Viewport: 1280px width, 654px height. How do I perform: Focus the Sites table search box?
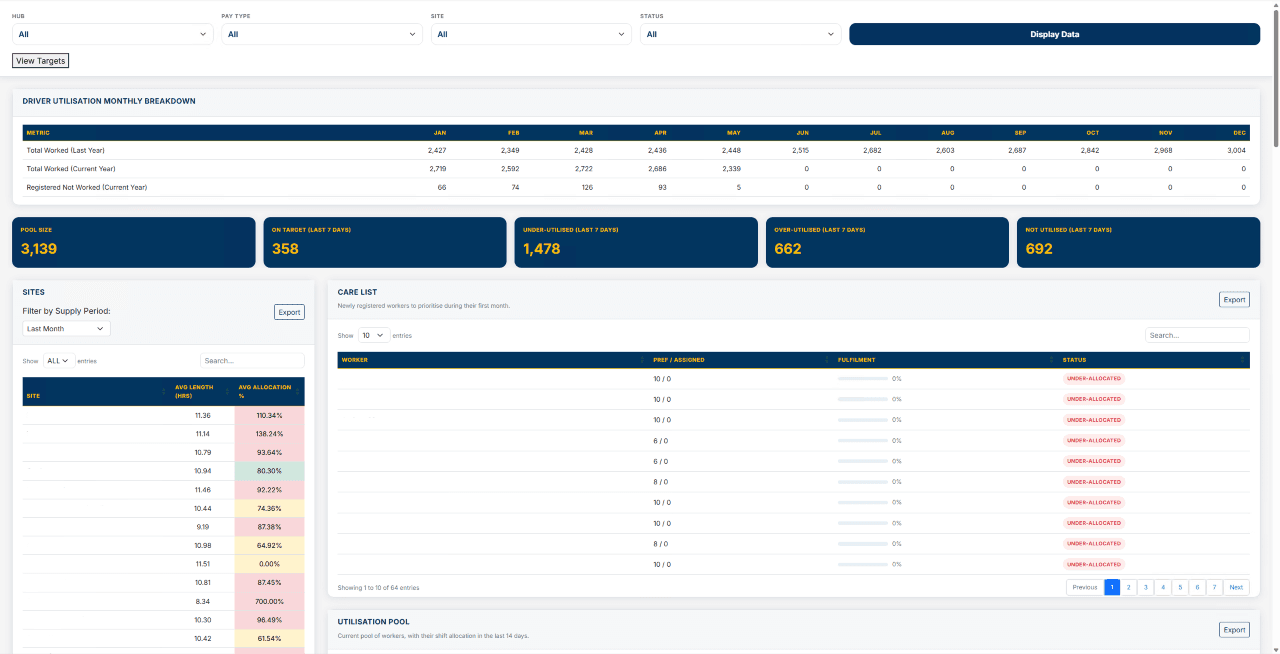(252, 360)
